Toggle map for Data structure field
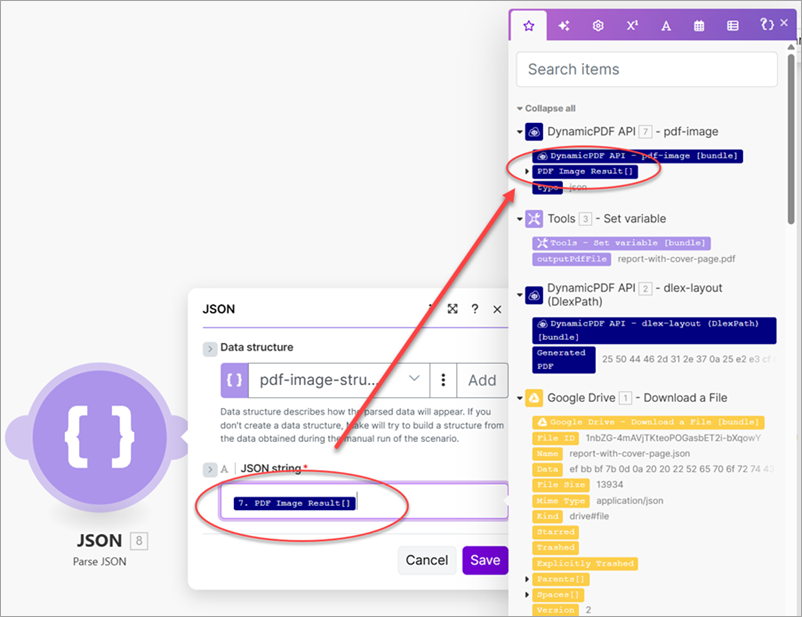The height and width of the screenshot is (617, 802). click(x=210, y=348)
